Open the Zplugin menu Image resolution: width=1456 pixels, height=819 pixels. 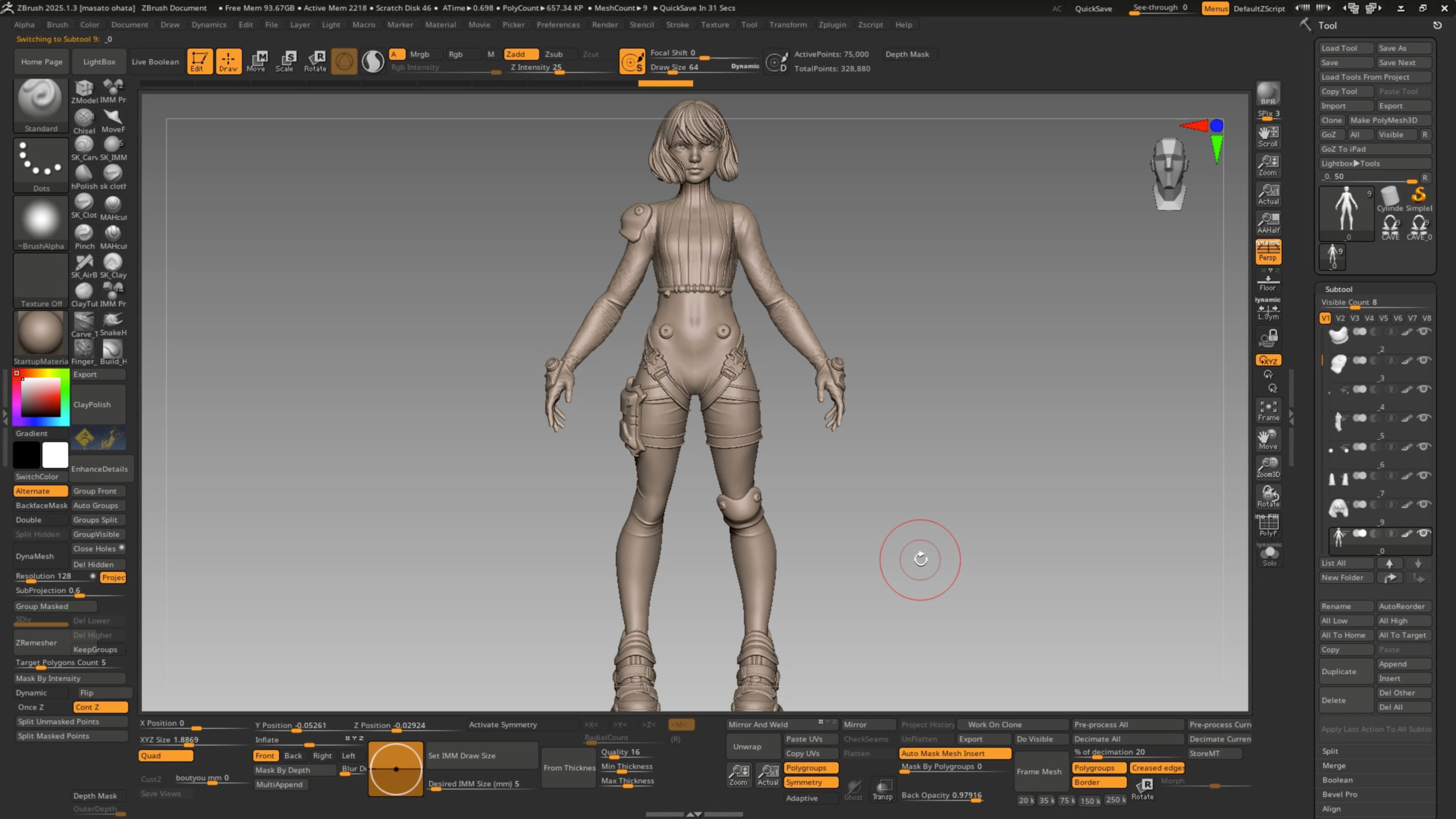(x=832, y=24)
